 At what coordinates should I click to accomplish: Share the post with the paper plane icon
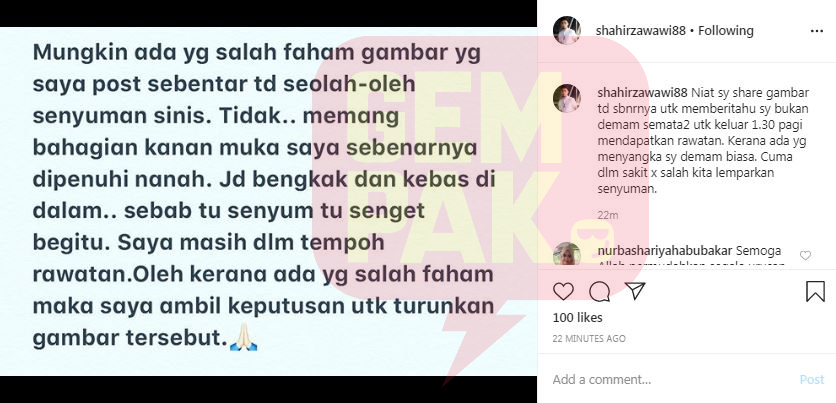[635, 291]
